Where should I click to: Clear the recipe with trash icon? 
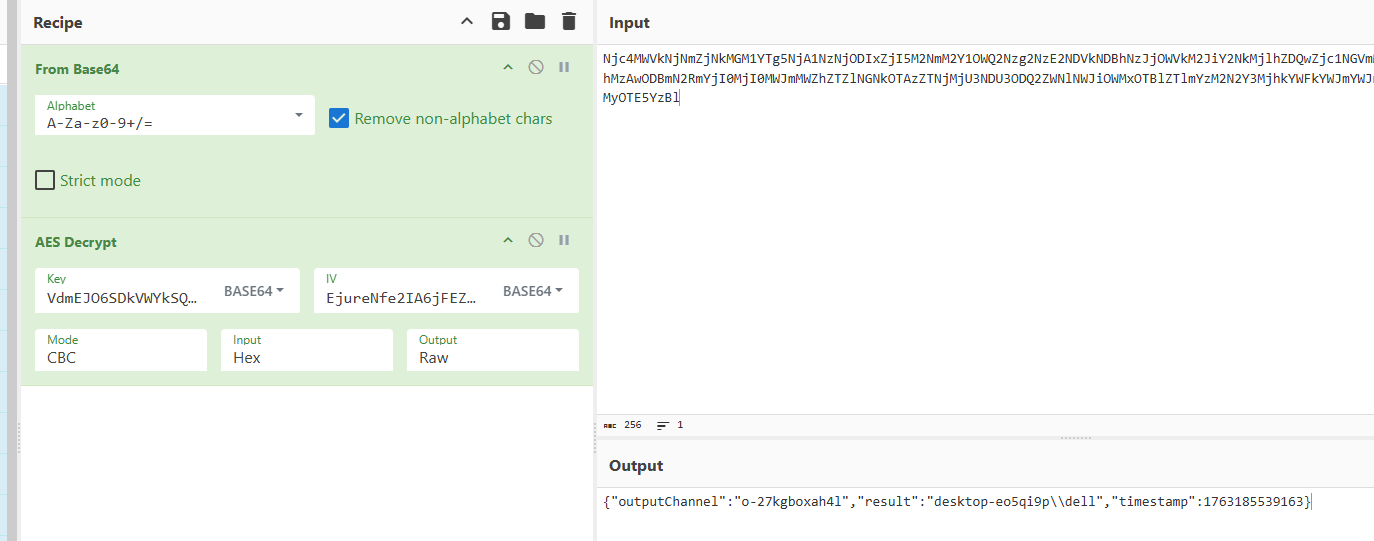(x=569, y=21)
